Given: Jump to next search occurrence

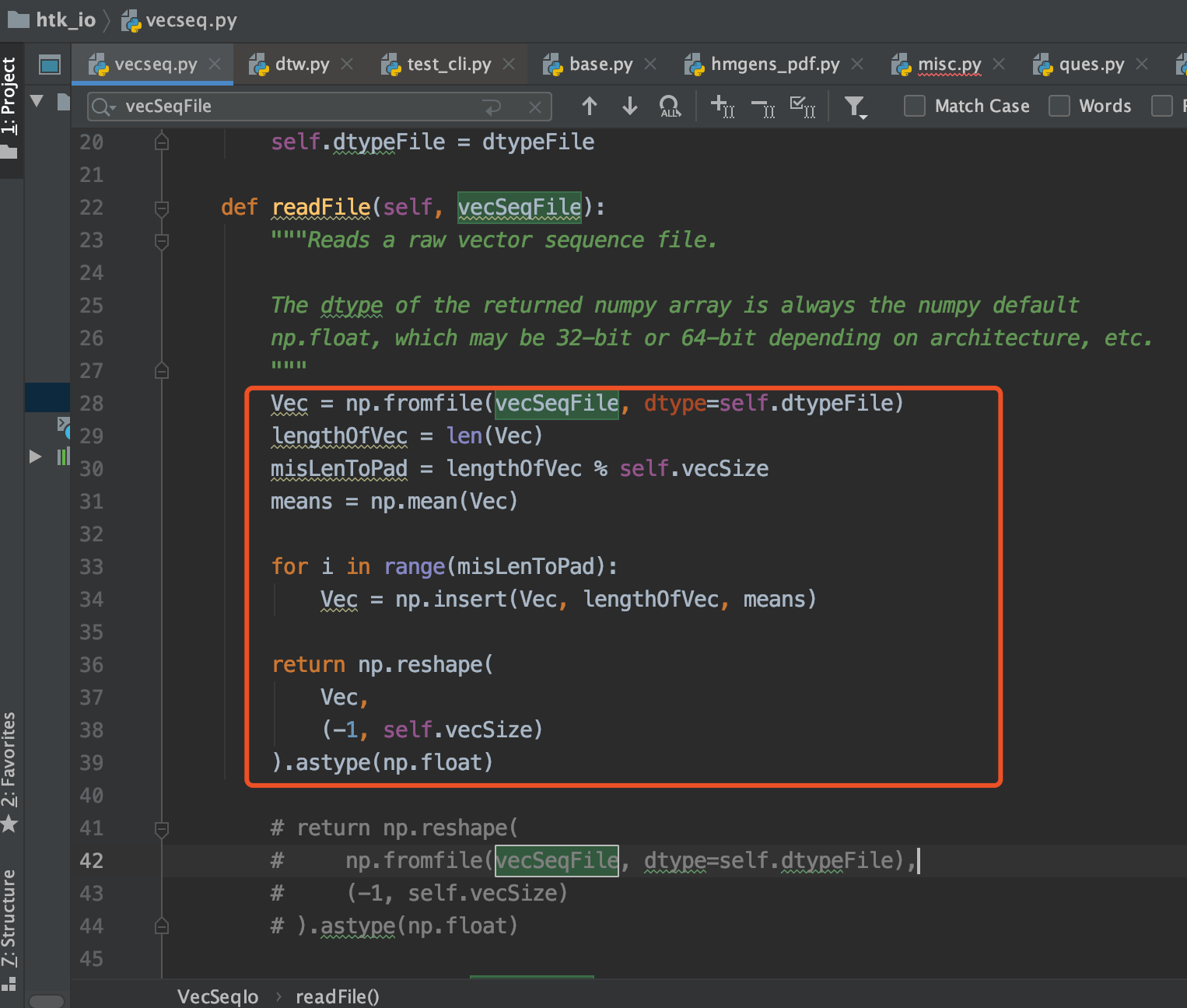Looking at the screenshot, I should tap(630, 106).
